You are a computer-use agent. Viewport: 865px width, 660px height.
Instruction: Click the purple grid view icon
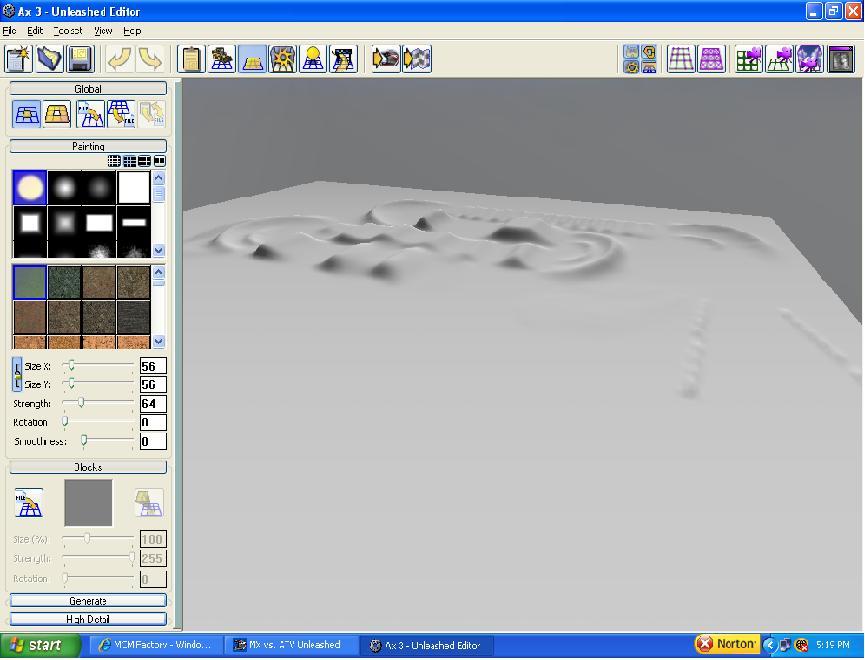(x=681, y=59)
